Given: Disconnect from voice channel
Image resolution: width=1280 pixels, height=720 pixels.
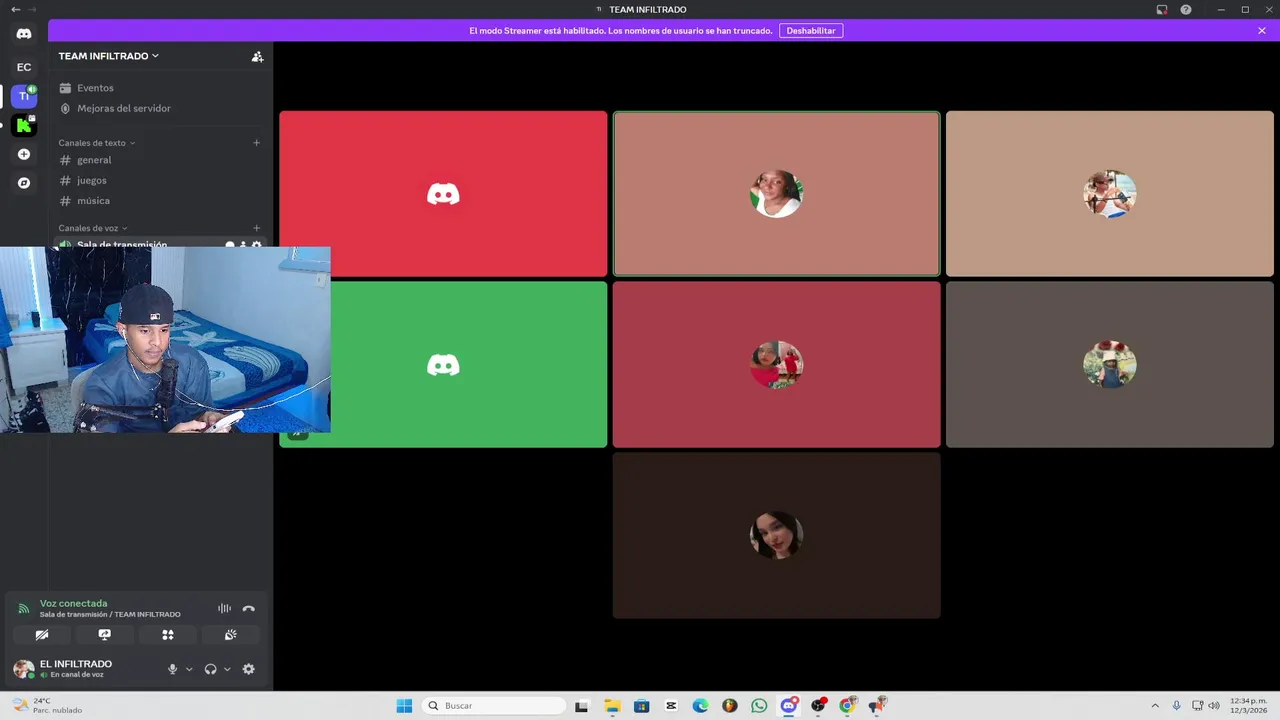Looking at the screenshot, I should click(x=249, y=609).
